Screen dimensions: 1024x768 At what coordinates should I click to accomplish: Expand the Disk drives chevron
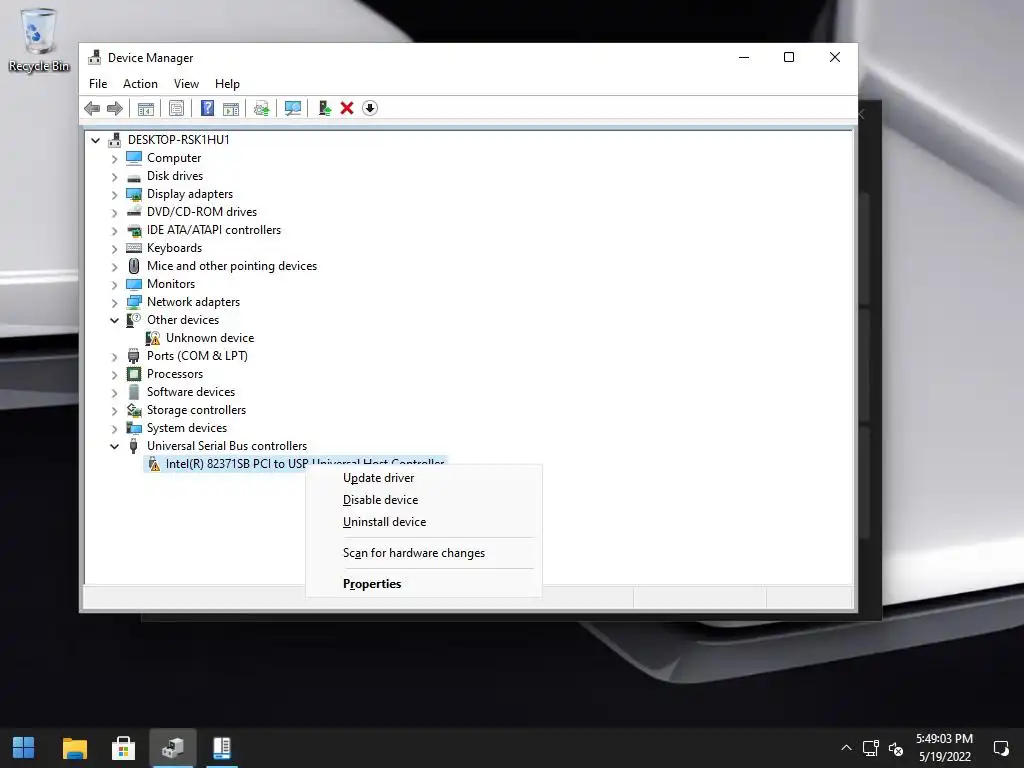click(x=114, y=177)
